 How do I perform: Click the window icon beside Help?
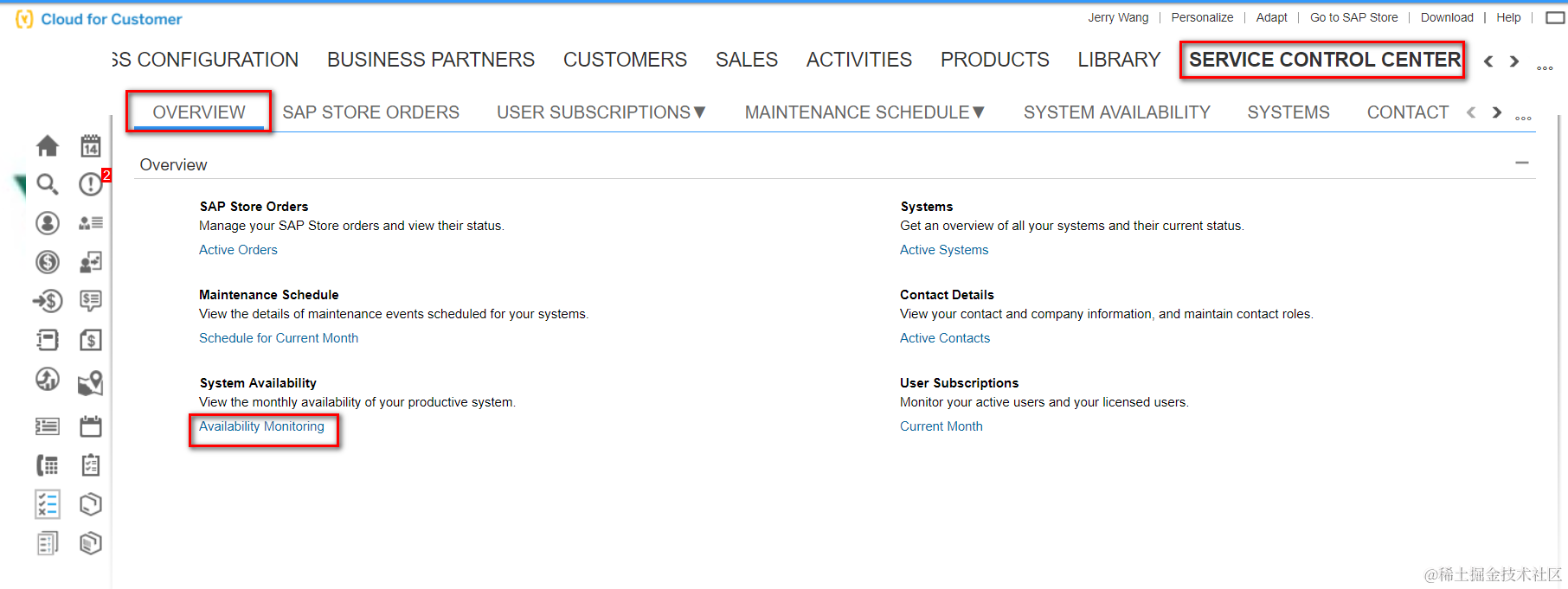point(1555,17)
